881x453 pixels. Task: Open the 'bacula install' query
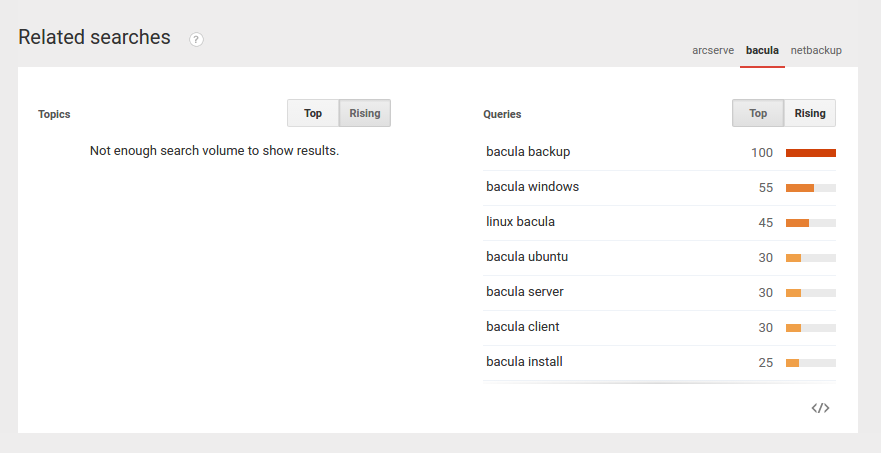(524, 361)
